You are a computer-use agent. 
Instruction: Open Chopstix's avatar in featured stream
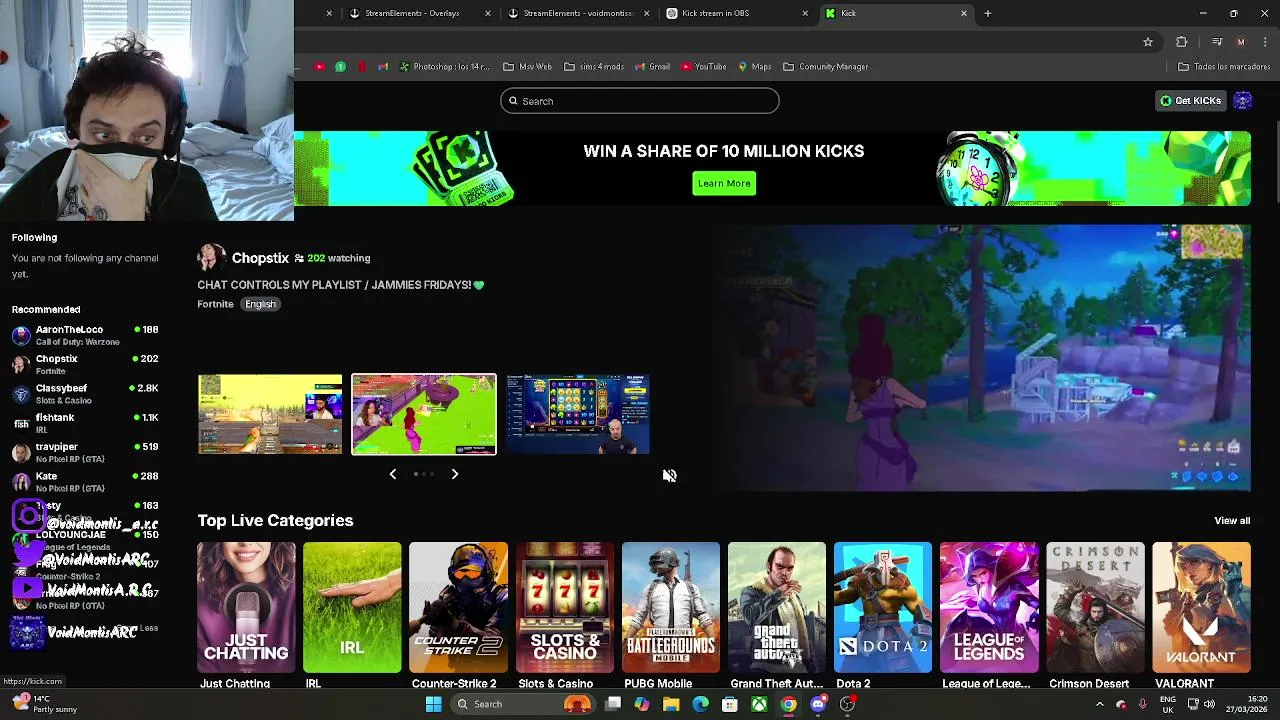tap(210, 258)
